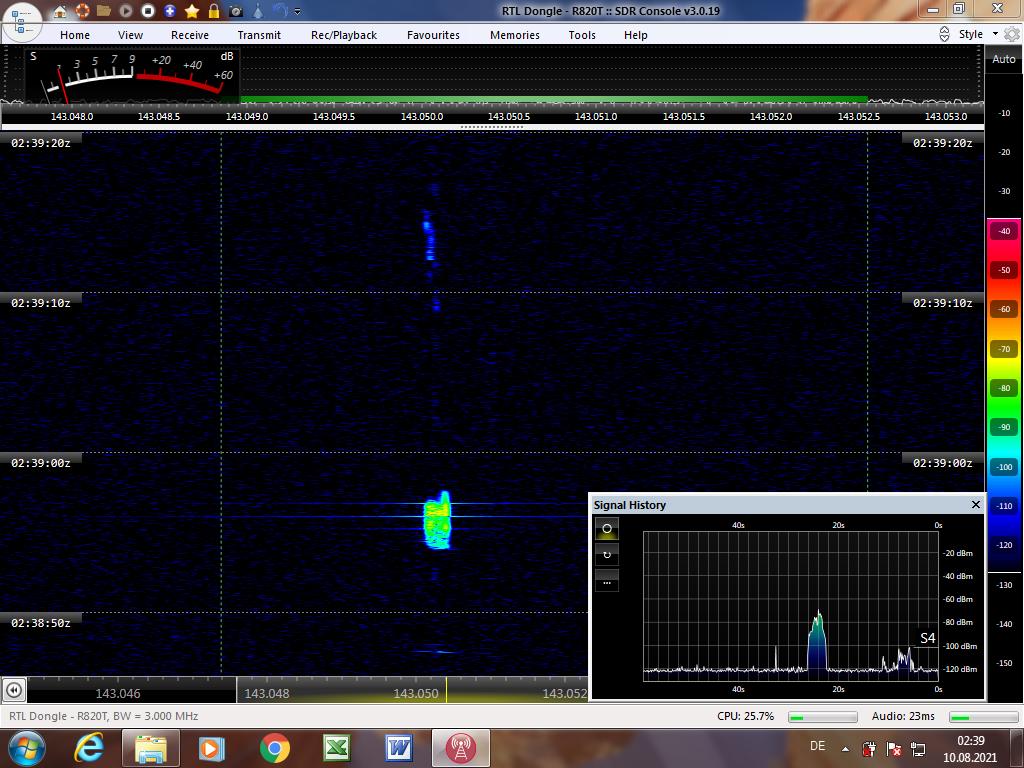Screen dimensions: 1024x768
Task: Click the -110 blue marker on colour scale
Action: coord(1004,506)
